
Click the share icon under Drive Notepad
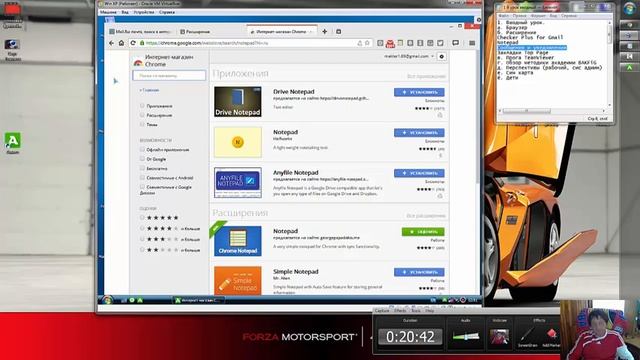[x=440, y=116]
